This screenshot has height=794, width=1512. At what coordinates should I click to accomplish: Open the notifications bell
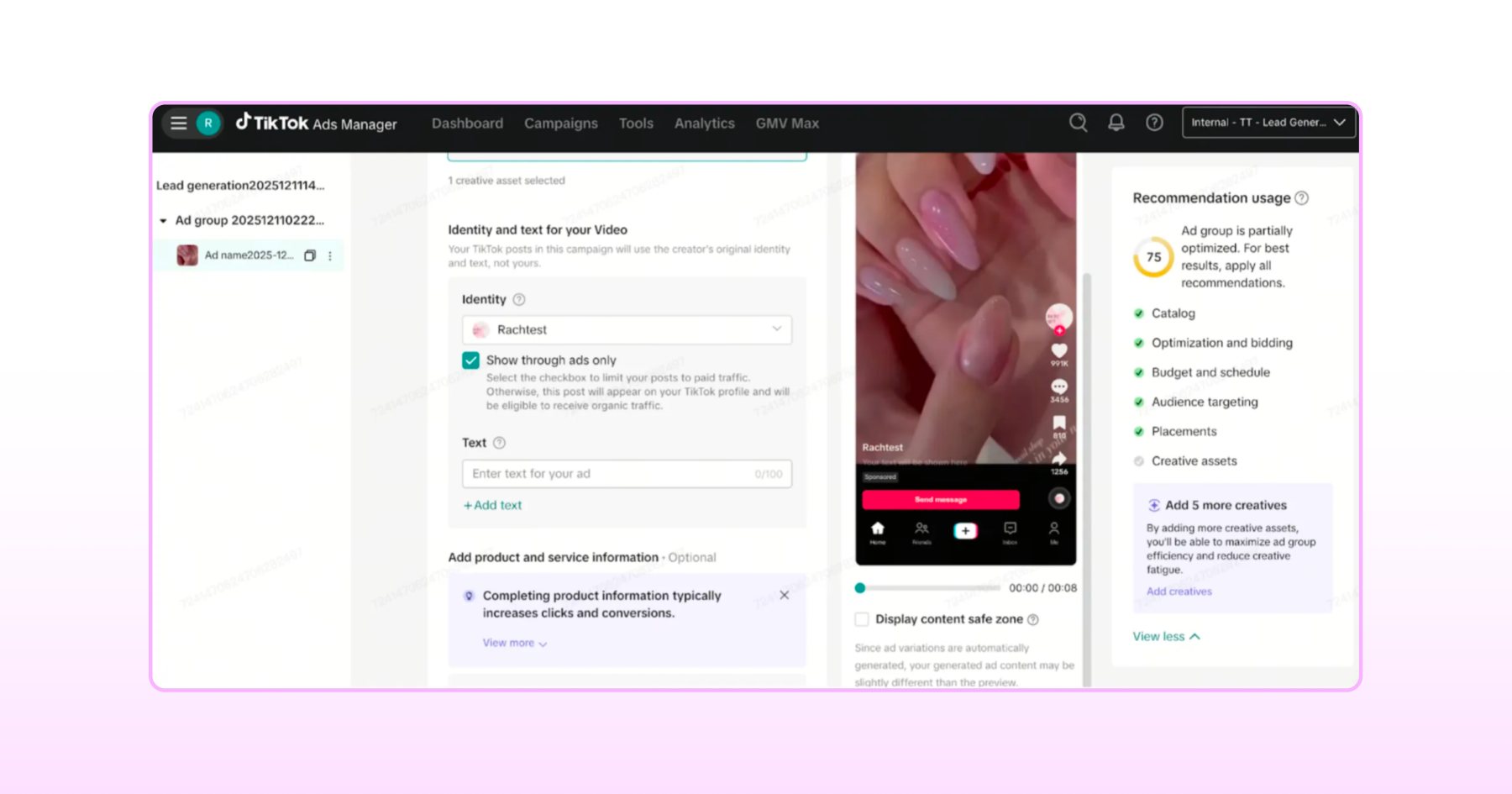click(1116, 123)
